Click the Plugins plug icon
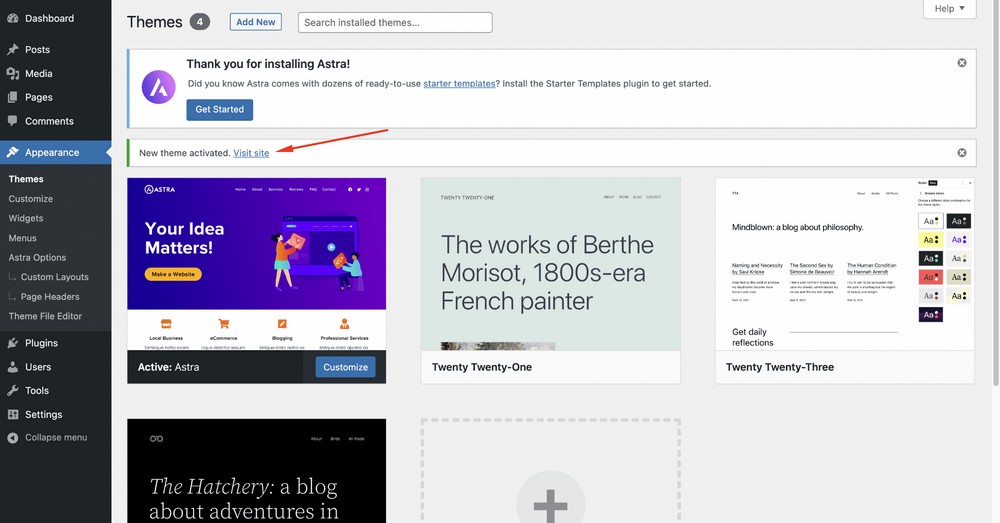The image size is (1000, 523). coord(13,343)
